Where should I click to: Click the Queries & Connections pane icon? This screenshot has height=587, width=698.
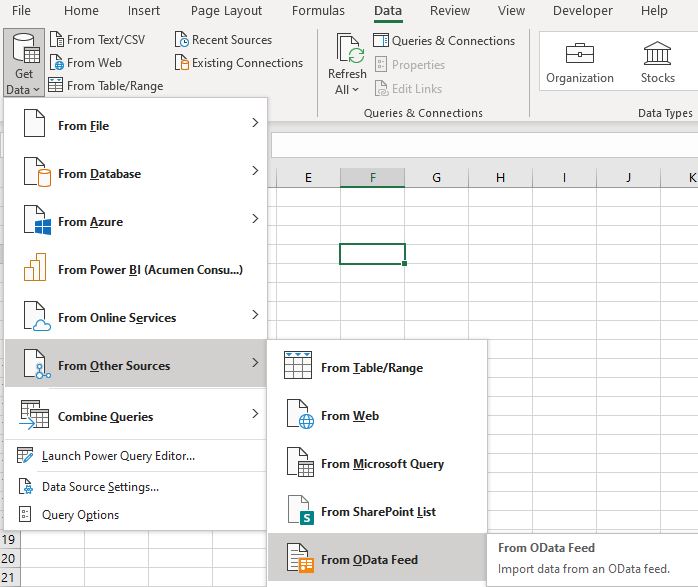381,40
